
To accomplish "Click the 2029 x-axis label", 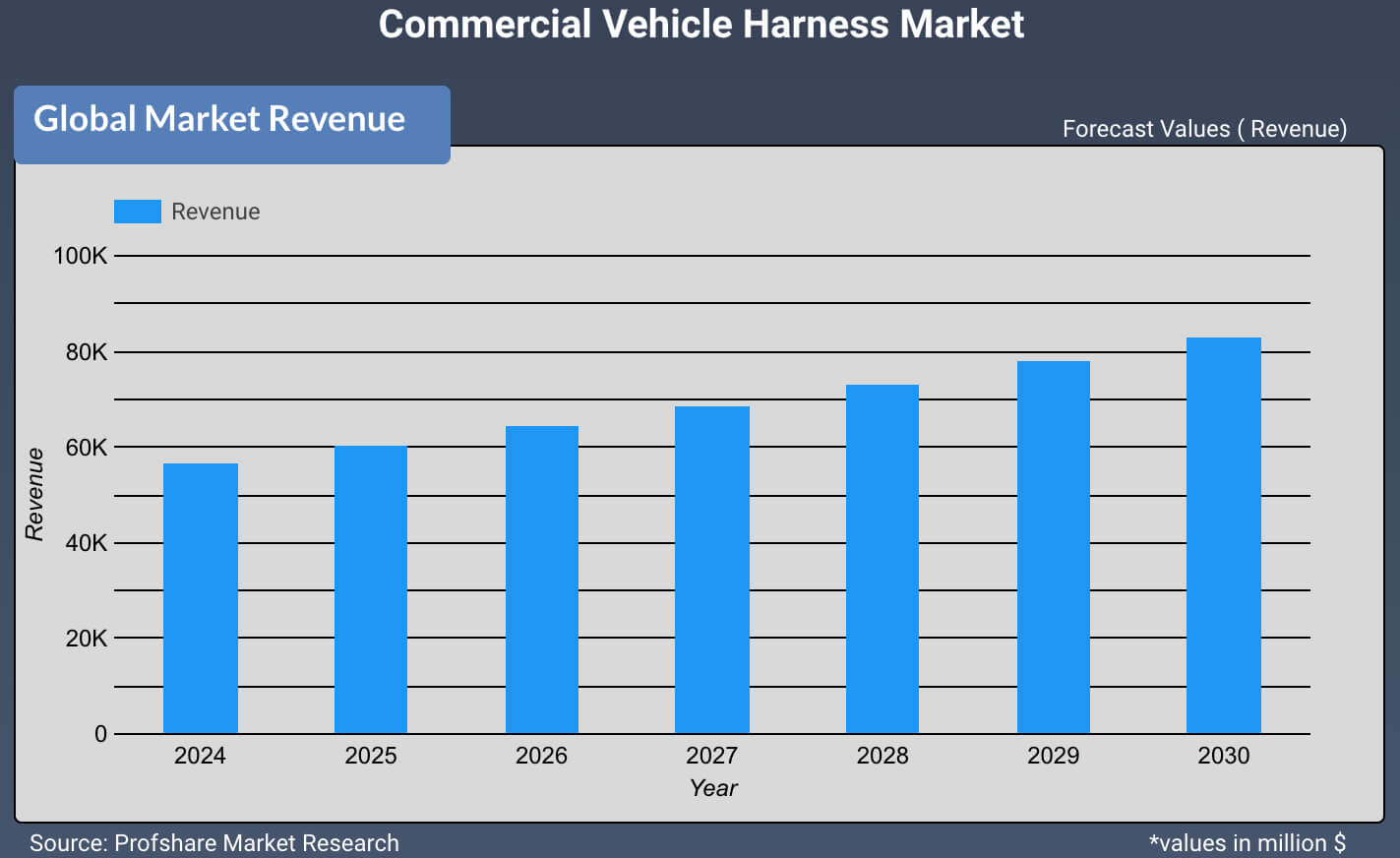I will coord(1053,756).
